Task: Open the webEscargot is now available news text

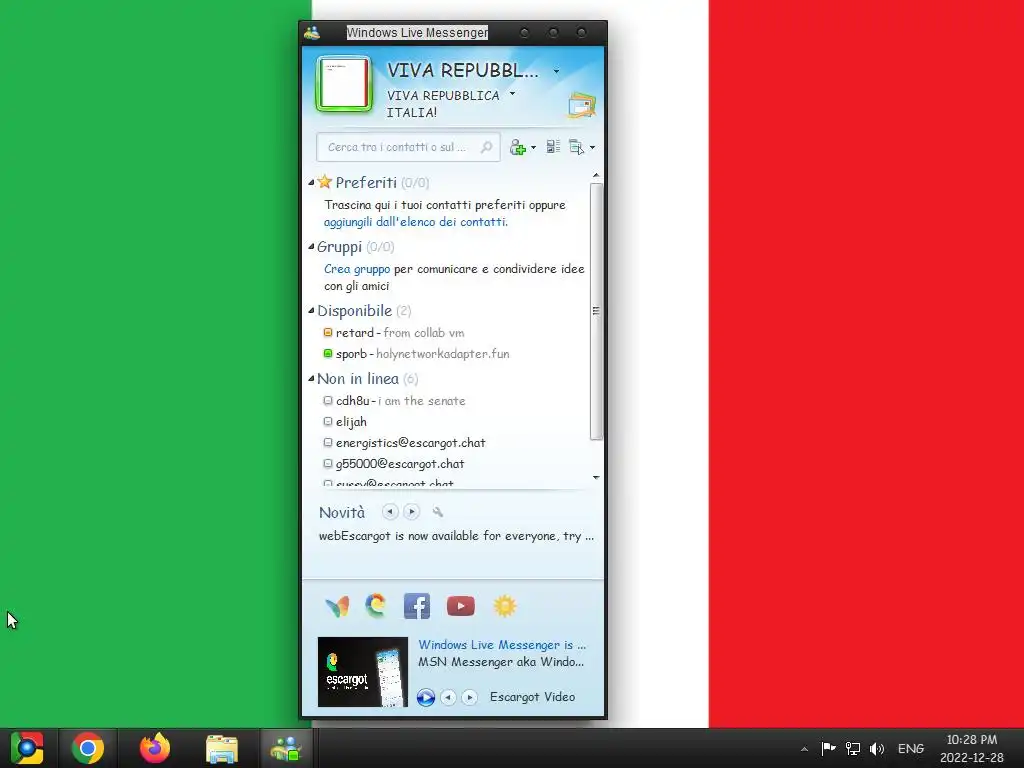Action: [456, 536]
